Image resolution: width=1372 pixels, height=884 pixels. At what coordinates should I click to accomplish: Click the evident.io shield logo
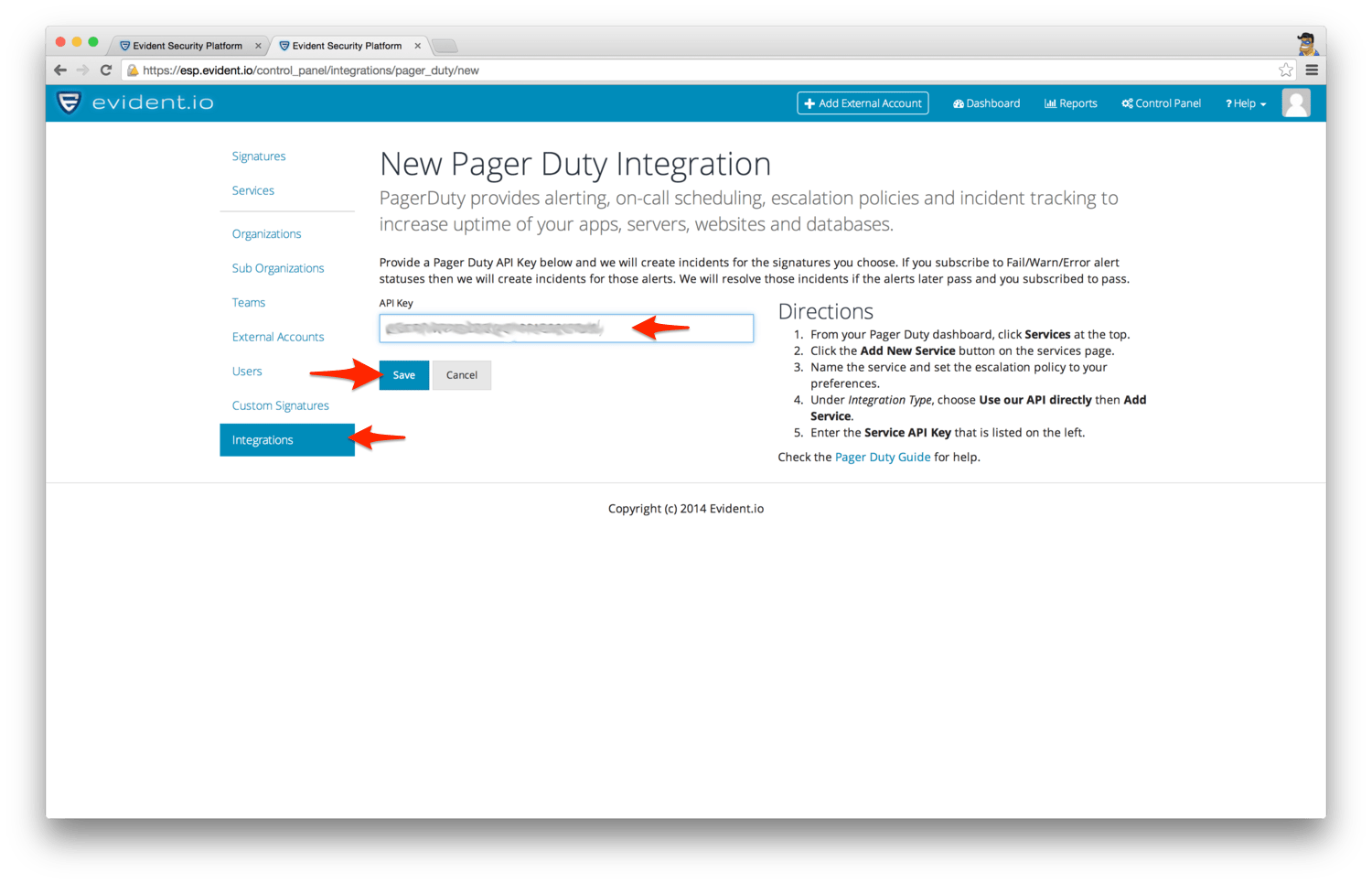(70, 102)
